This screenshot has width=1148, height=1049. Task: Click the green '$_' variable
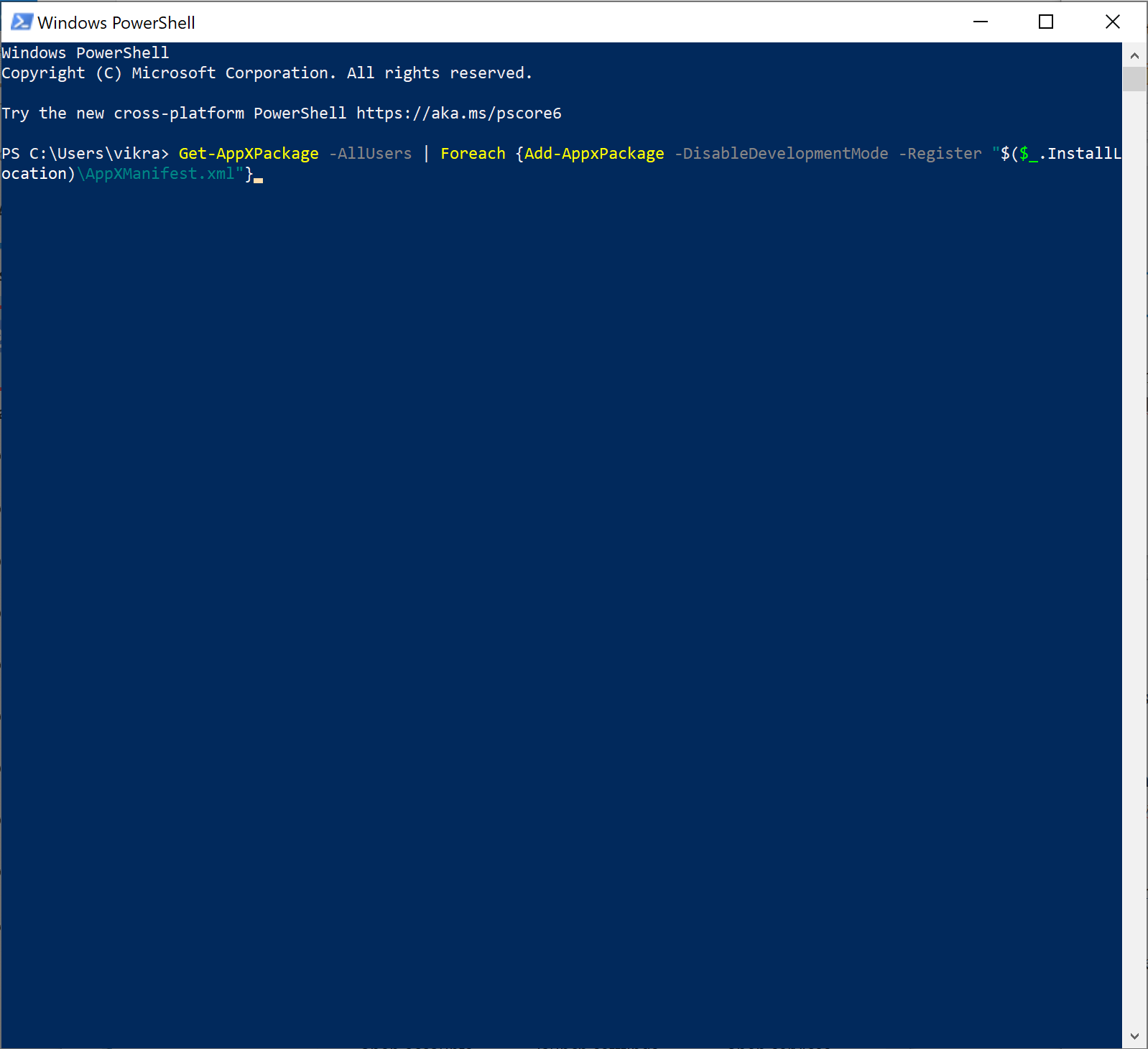1029,154
